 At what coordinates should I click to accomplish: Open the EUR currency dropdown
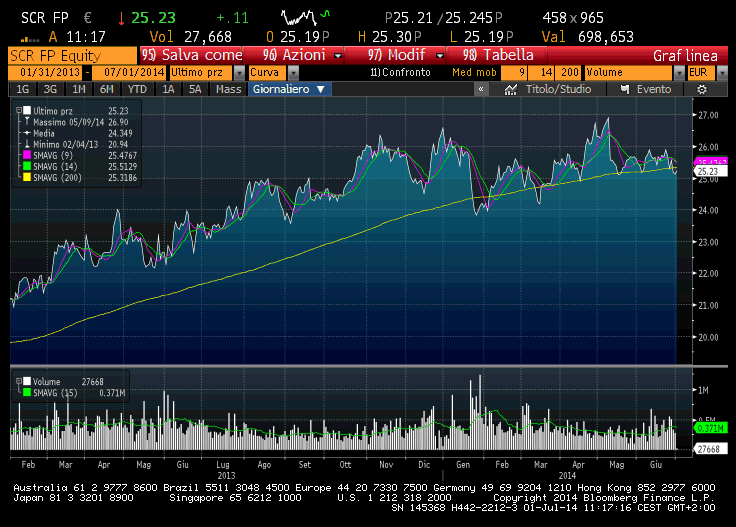click(710, 73)
